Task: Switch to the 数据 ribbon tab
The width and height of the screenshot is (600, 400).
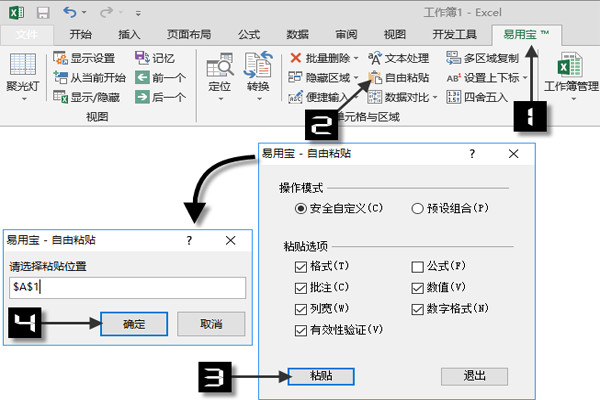Action: (298, 34)
